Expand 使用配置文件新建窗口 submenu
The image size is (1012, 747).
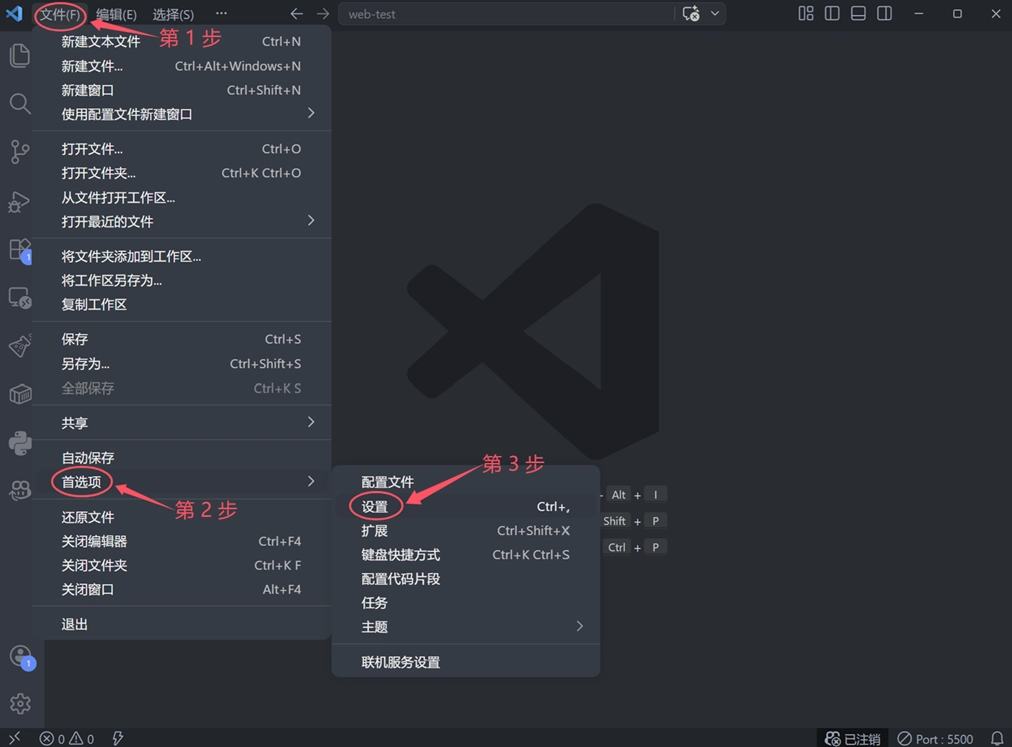click(181, 114)
